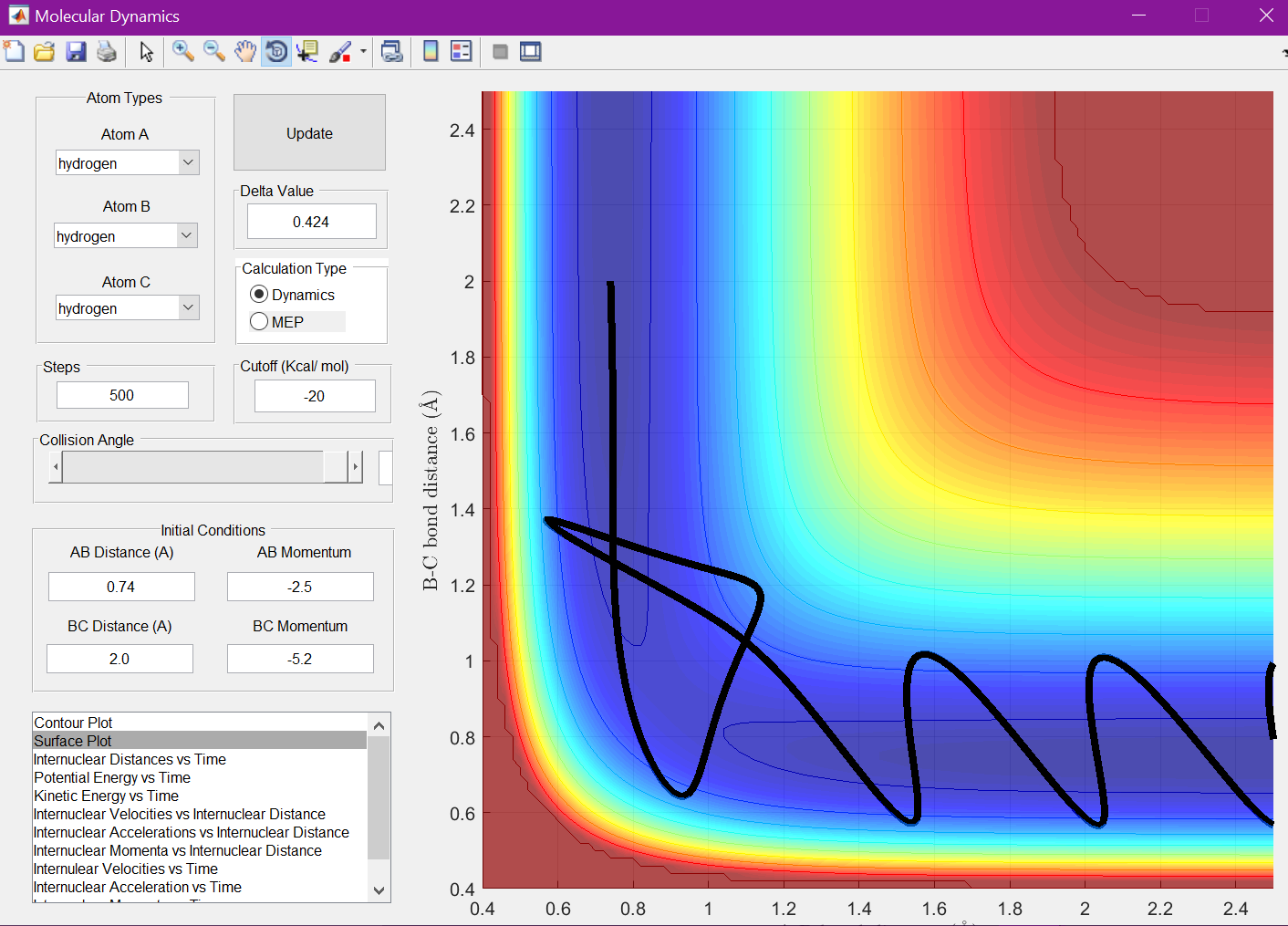Screen dimensions: 1288x926
Task: Select the Zoom In magnifier tool
Action: [x=183, y=52]
